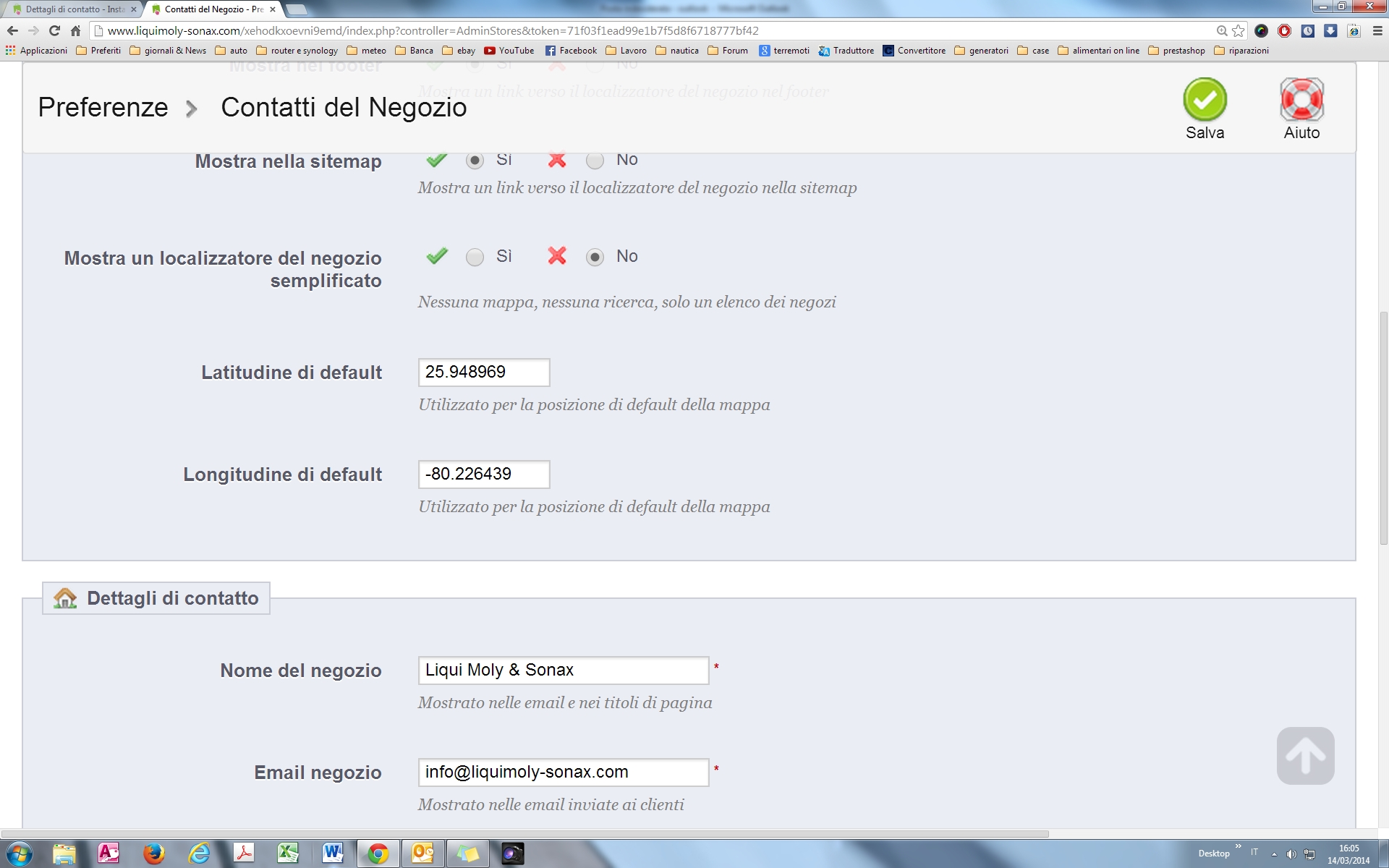The height and width of the screenshot is (868, 1389).
Task: Launch Excel from the taskbar
Action: [x=288, y=854]
